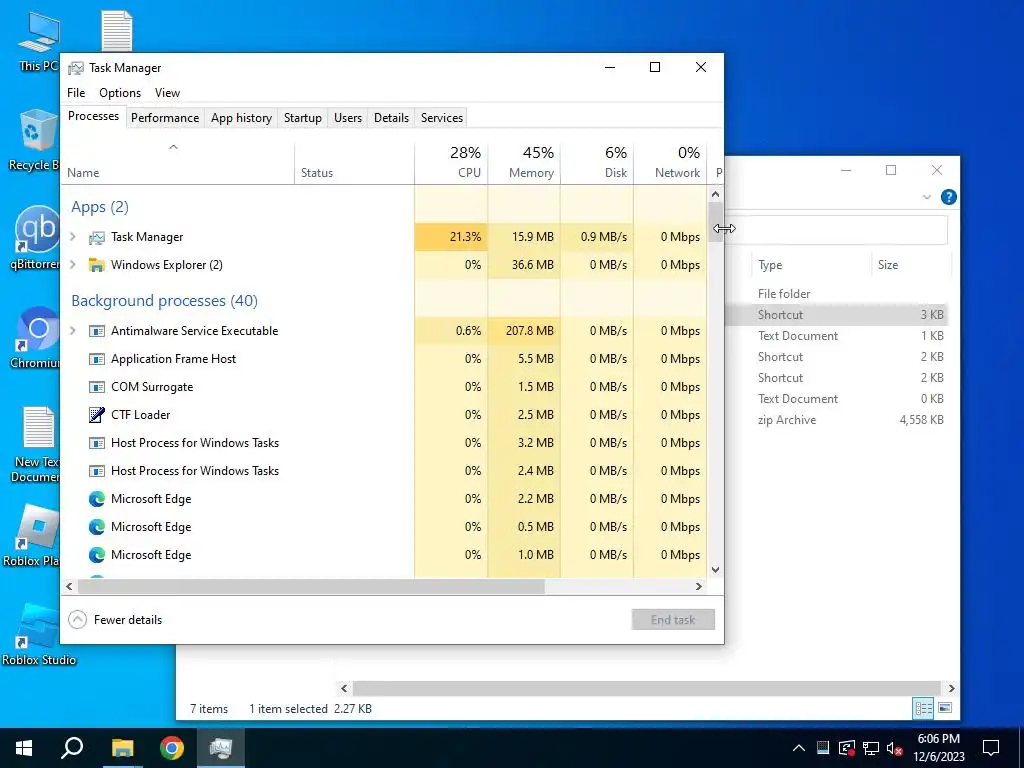Image resolution: width=1024 pixels, height=768 pixels.
Task: Open Help icon in File Explorer window
Action: [948, 197]
